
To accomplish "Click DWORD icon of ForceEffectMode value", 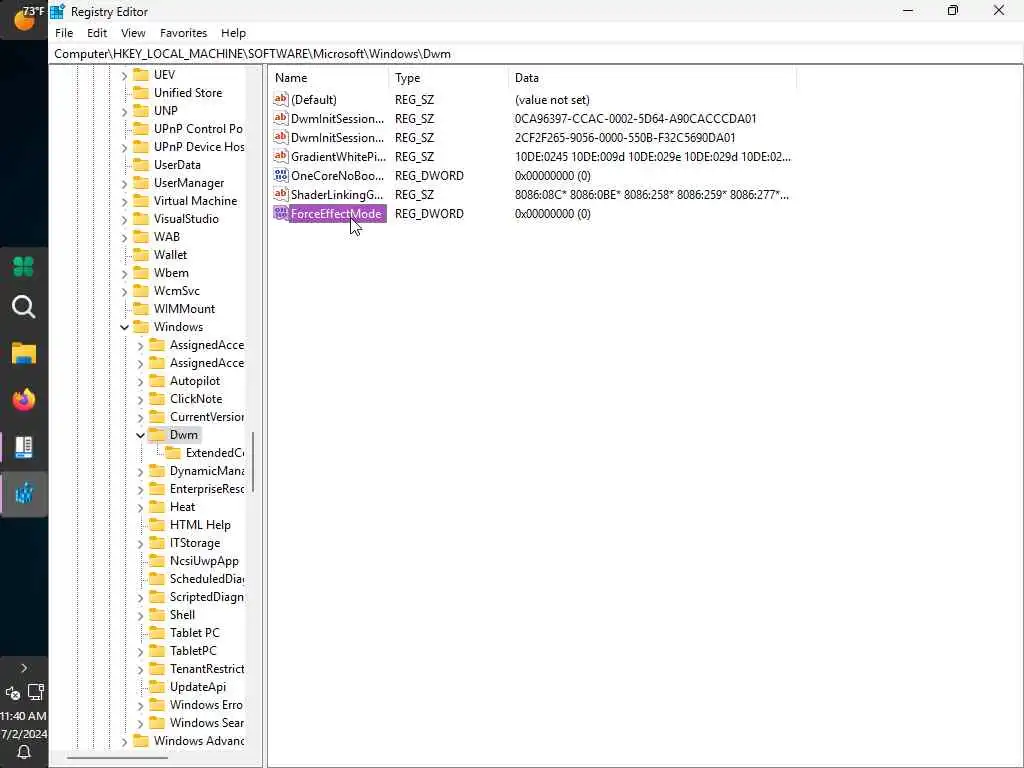I will (x=281, y=213).
